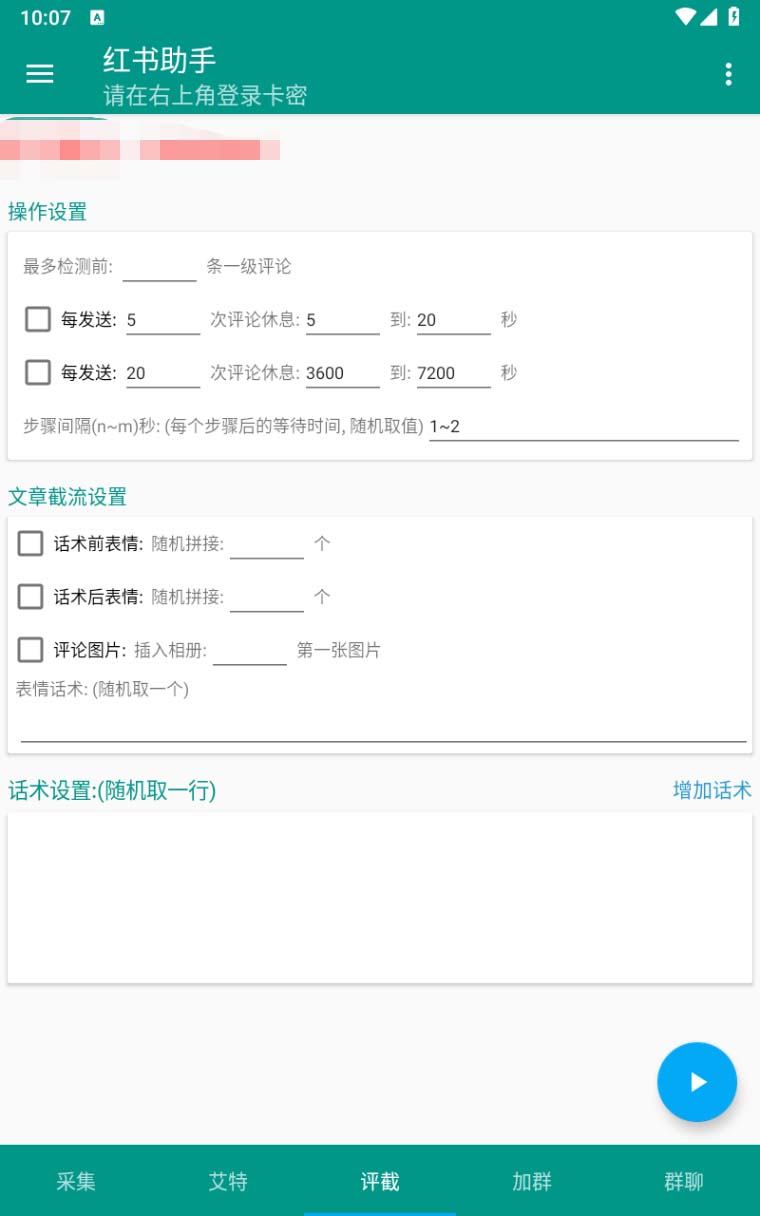Open the 加群 tab

pyautogui.click(x=531, y=1182)
